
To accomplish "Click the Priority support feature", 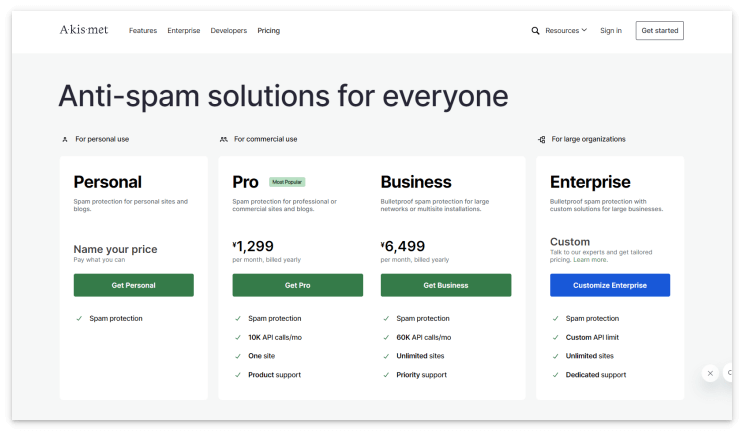I will tap(421, 375).
